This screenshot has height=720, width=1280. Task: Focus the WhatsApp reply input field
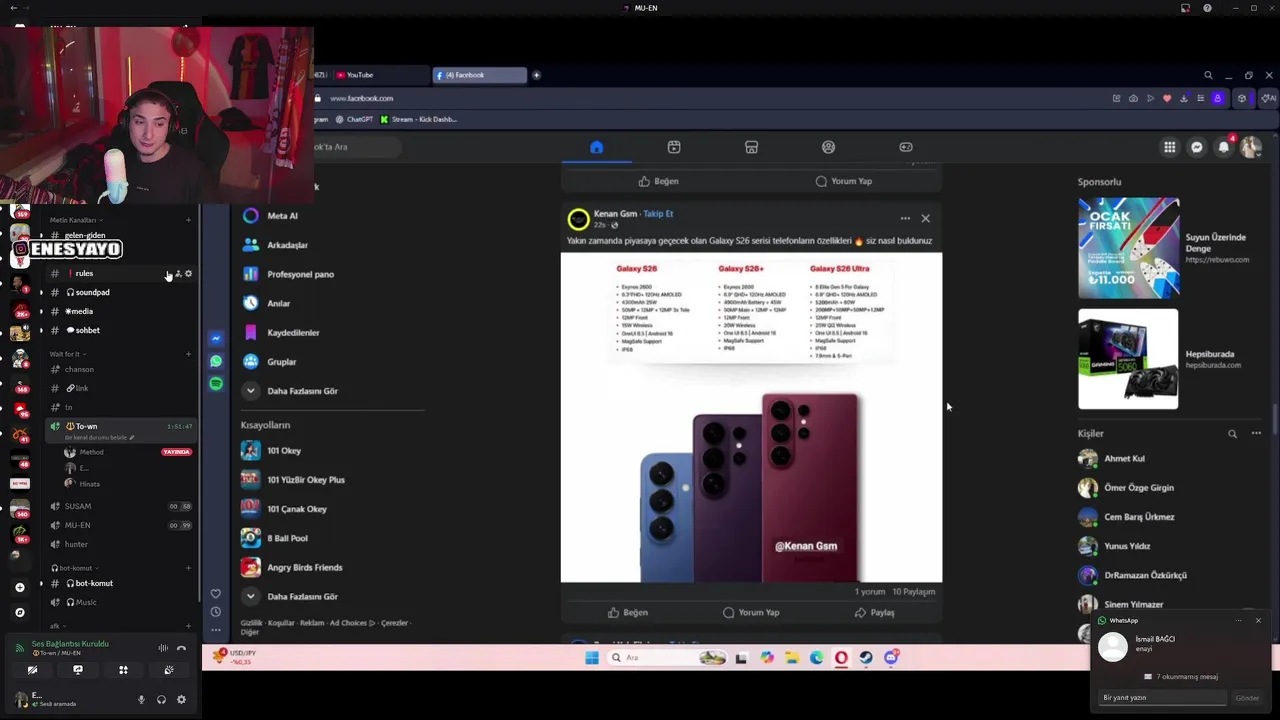click(1162, 698)
